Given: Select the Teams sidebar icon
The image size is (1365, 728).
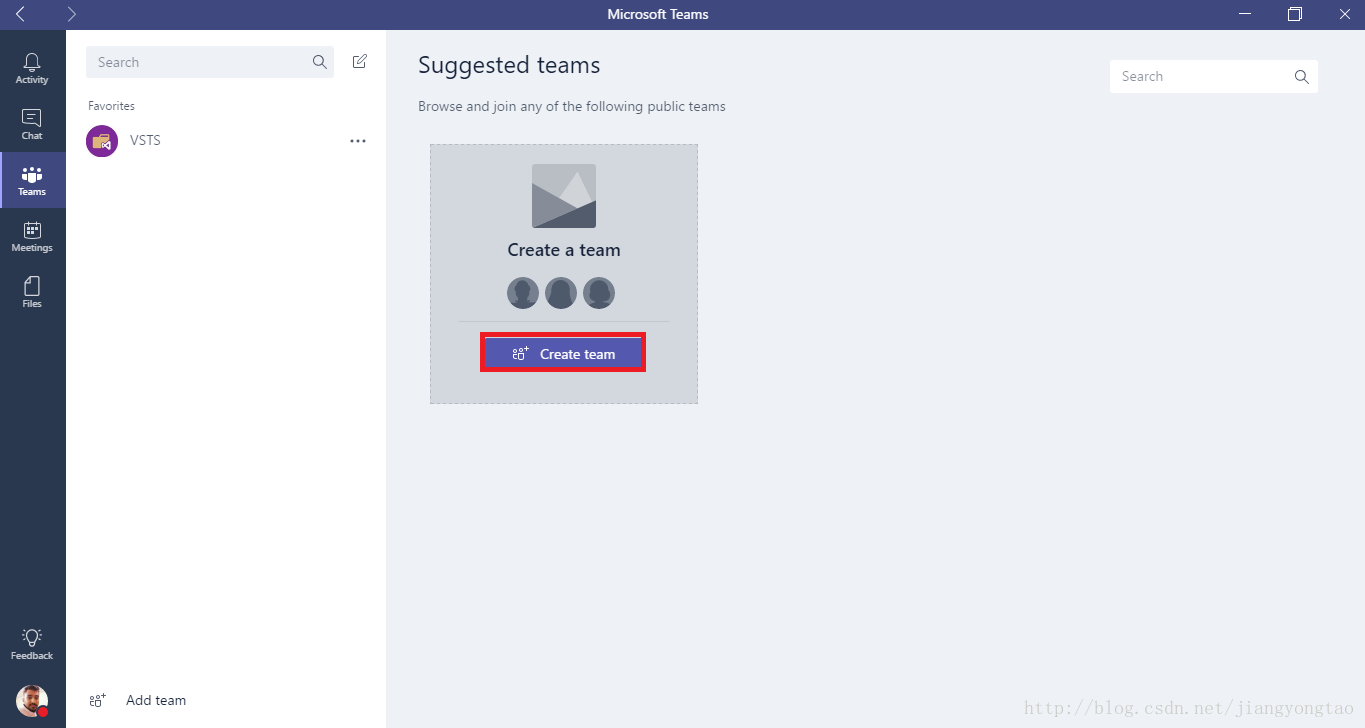Looking at the screenshot, I should click(32, 180).
